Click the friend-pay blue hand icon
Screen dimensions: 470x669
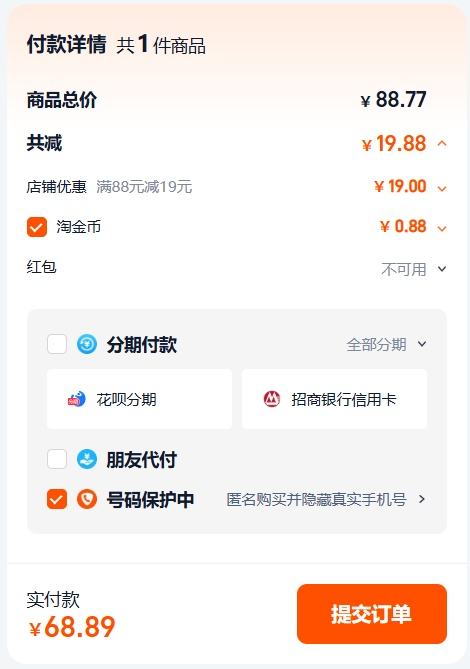(87, 459)
